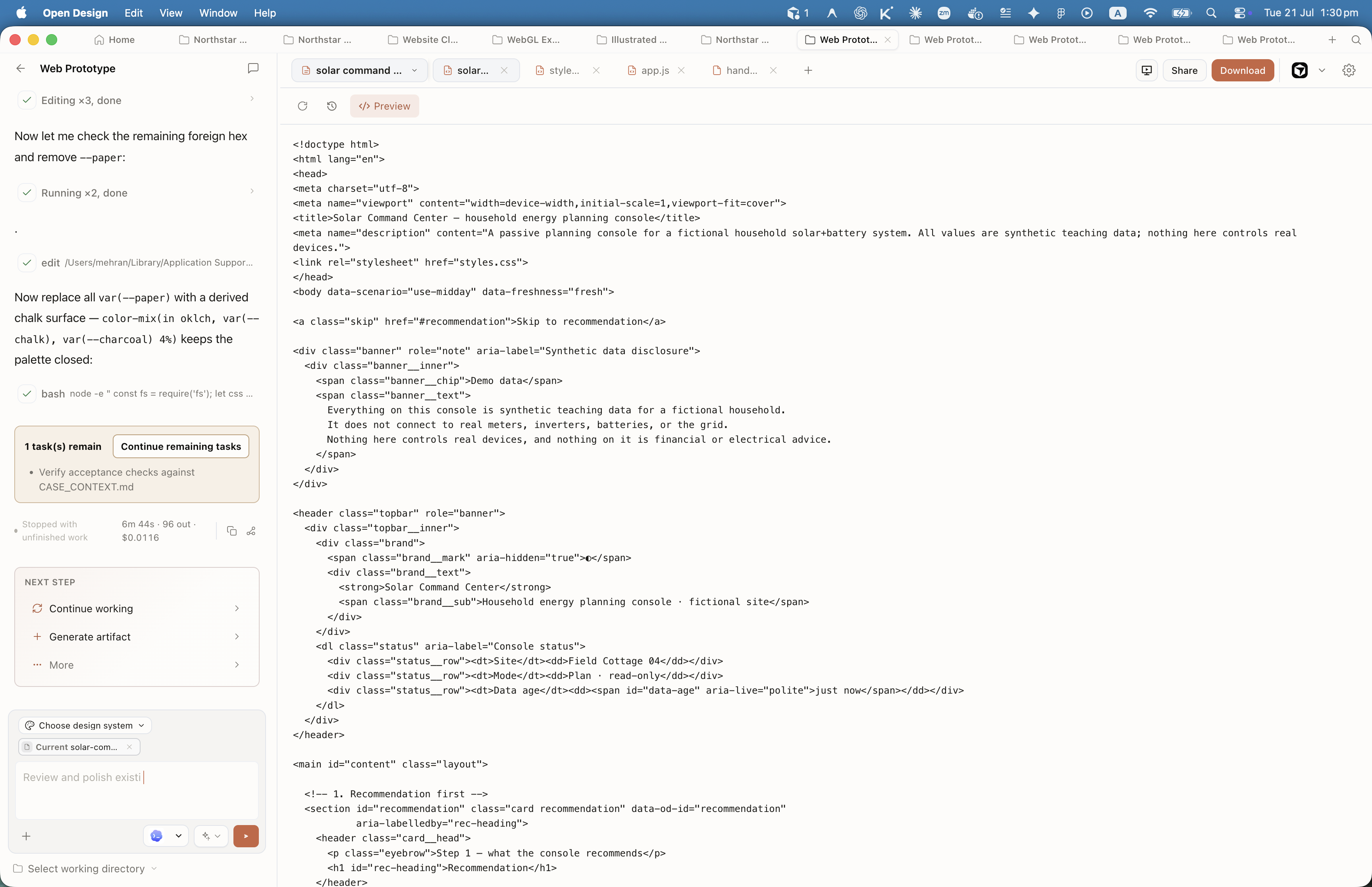The image size is (1372, 887).
Task: Close the app.js tab
Action: (681, 70)
